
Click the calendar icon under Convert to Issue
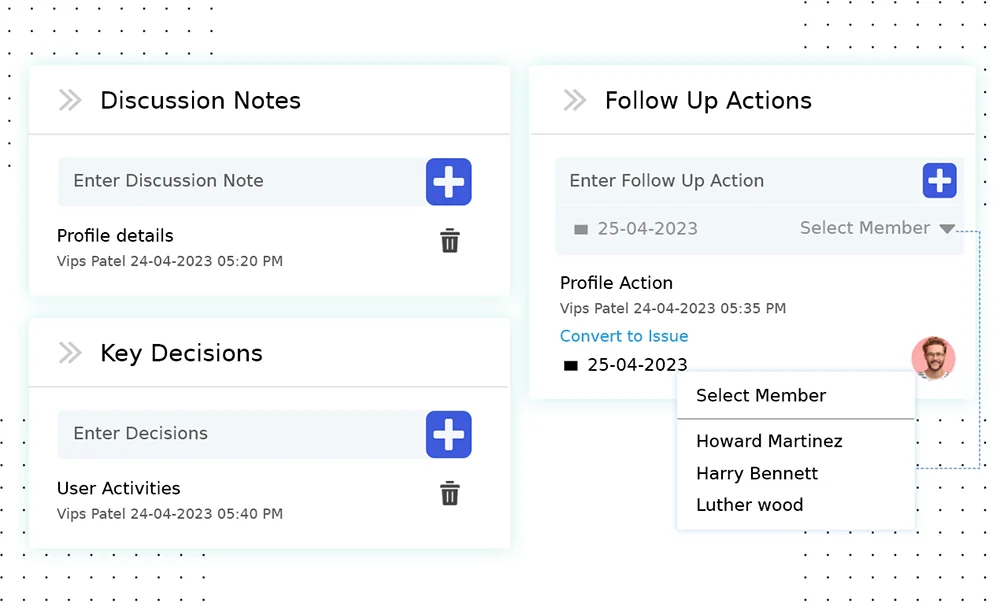coord(571,366)
